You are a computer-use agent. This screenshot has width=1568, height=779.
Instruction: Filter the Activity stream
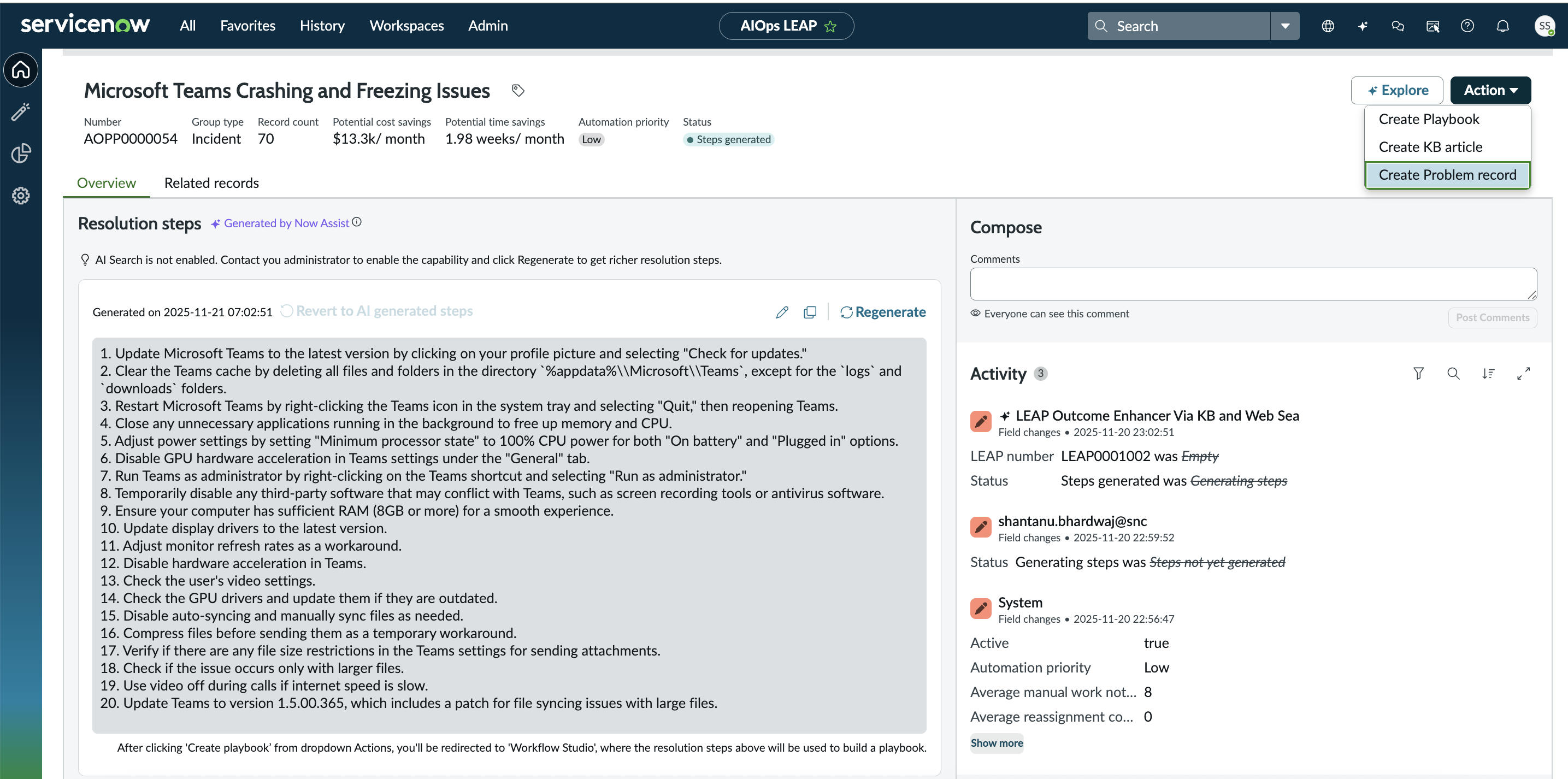(x=1418, y=374)
